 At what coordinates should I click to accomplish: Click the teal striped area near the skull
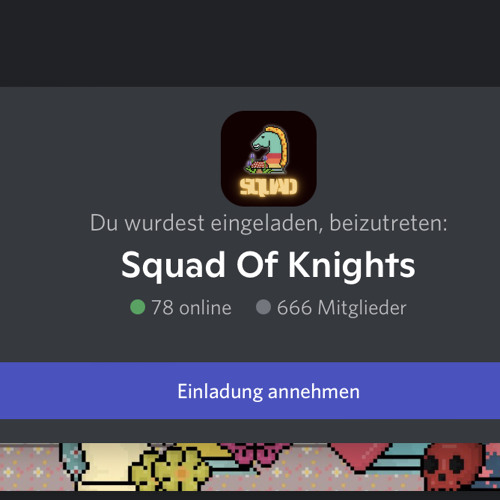tap(400, 458)
